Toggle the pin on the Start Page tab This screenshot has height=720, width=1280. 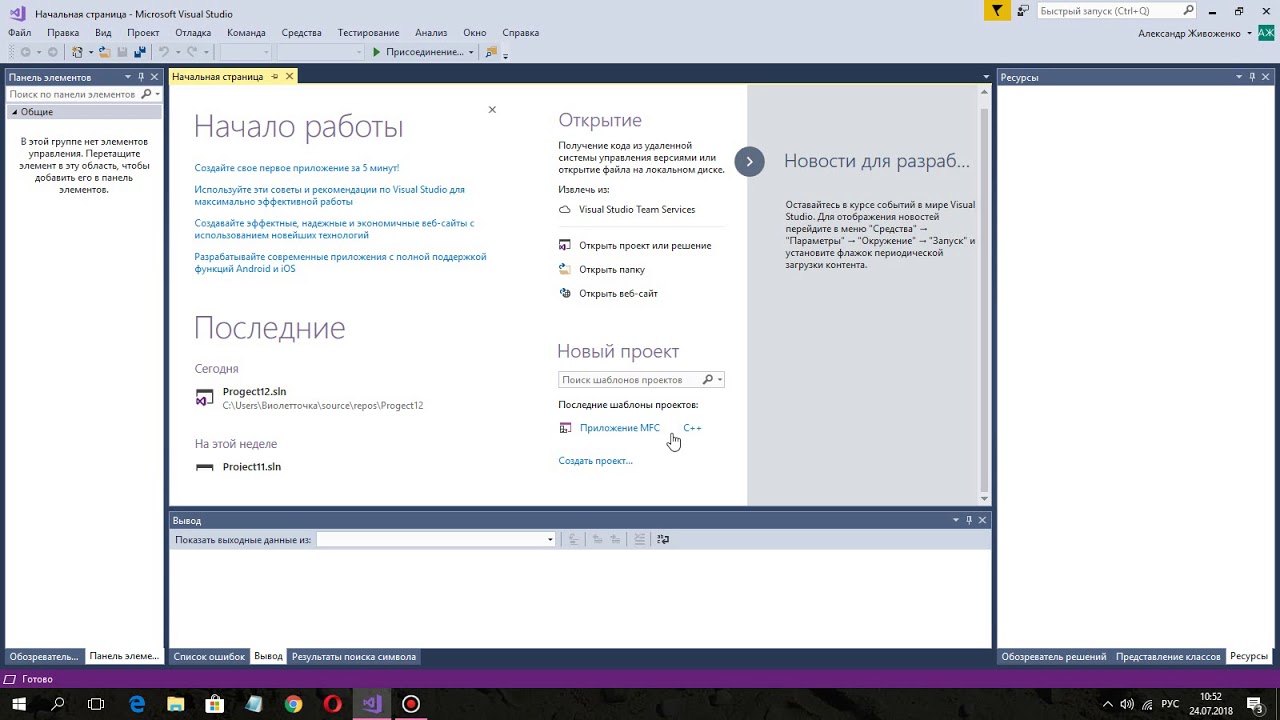pos(275,77)
